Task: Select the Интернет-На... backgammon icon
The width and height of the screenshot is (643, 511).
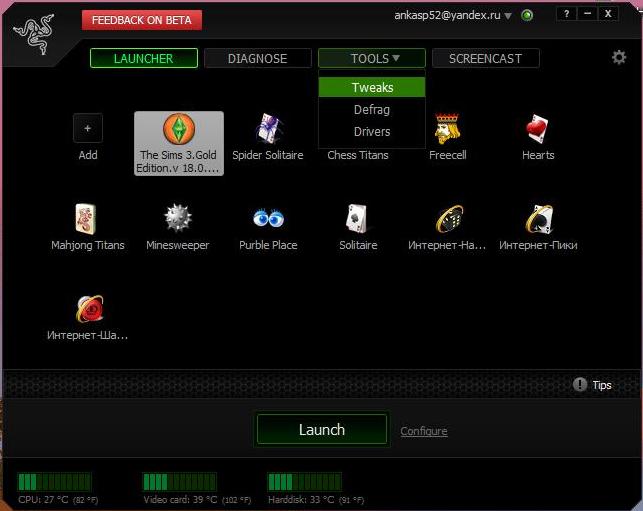Action: click(449, 219)
